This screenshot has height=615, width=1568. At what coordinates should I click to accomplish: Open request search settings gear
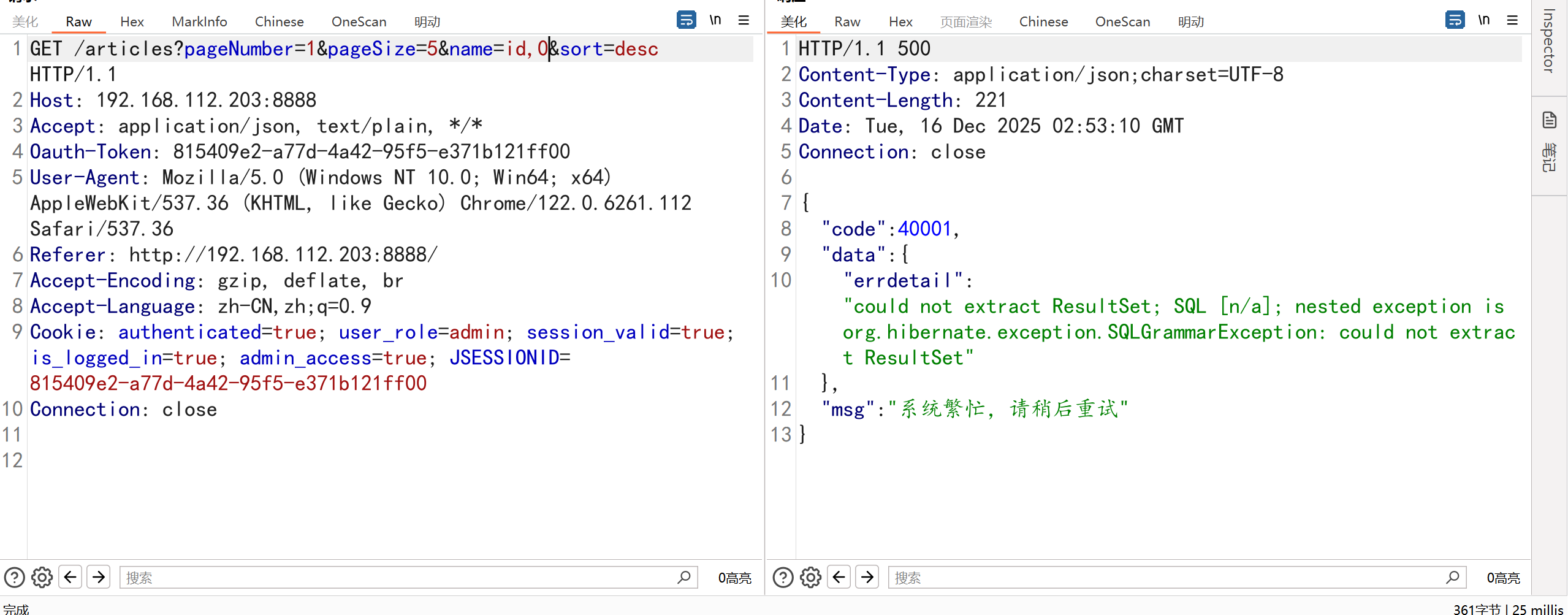coord(42,578)
